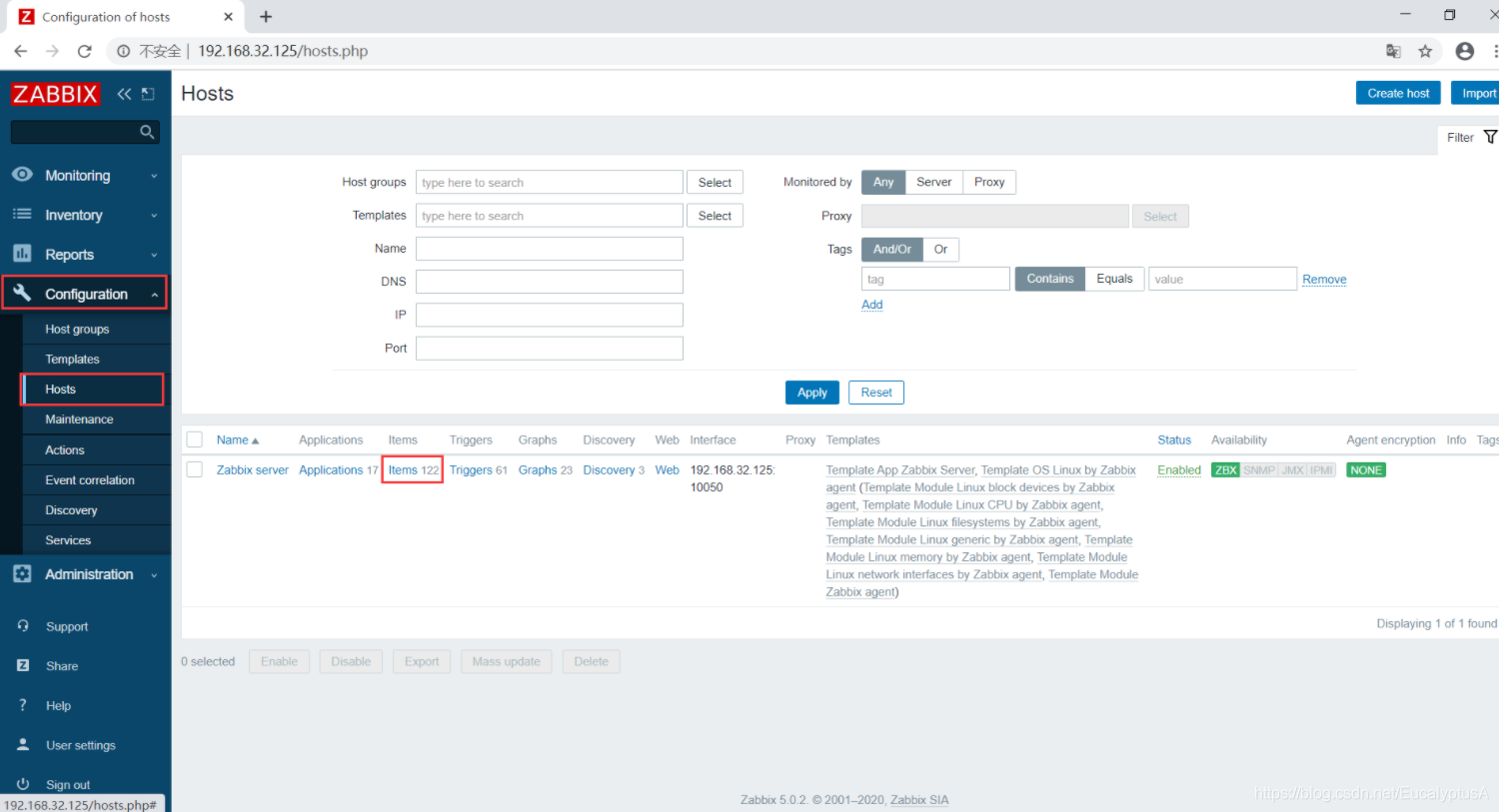Viewport: 1499px width, 812px height.
Task: Open Templates selection popup
Action: pyautogui.click(x=715, y=216)
